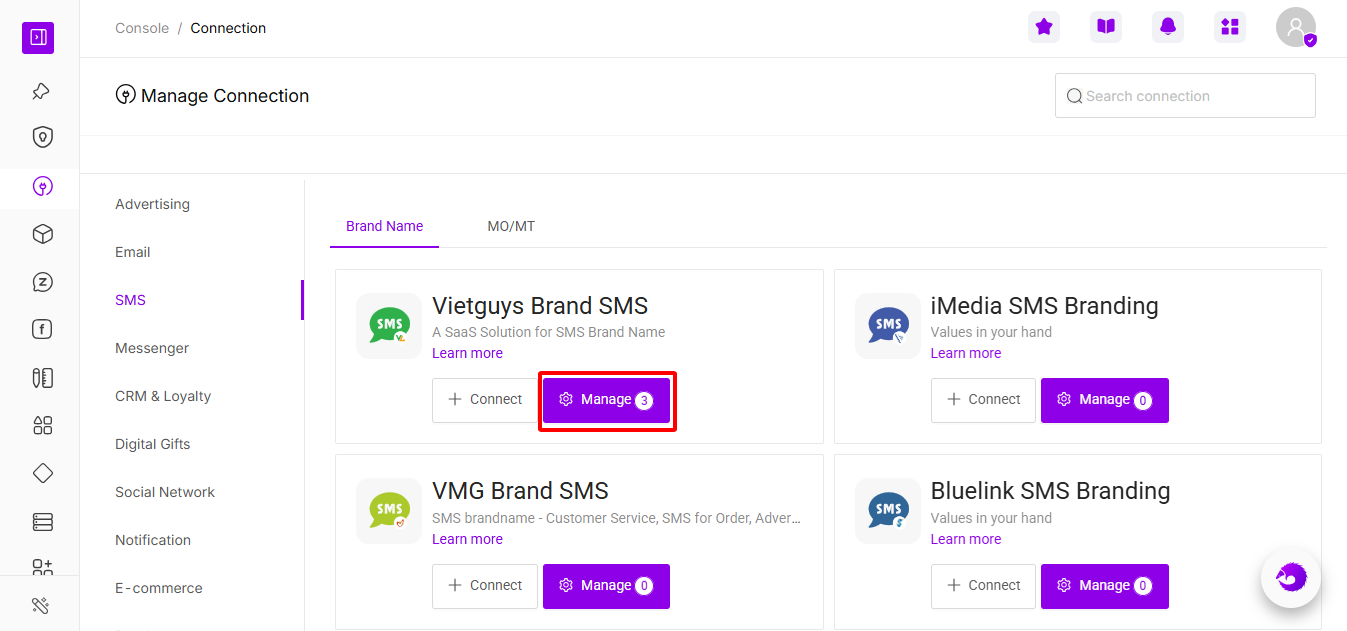Switch to the Brand Name tab
Viewport: 1347px width, 631px height.
tap(385, 226)
